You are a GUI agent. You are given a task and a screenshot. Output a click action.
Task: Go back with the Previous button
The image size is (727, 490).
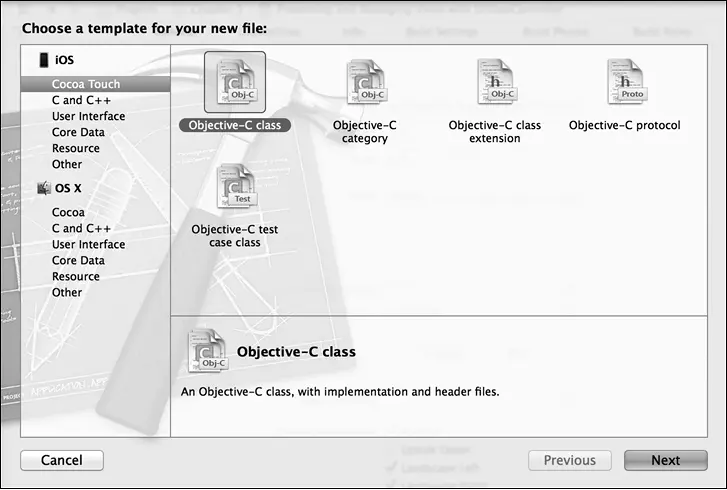pyautogui.click(x=570, y=460)
